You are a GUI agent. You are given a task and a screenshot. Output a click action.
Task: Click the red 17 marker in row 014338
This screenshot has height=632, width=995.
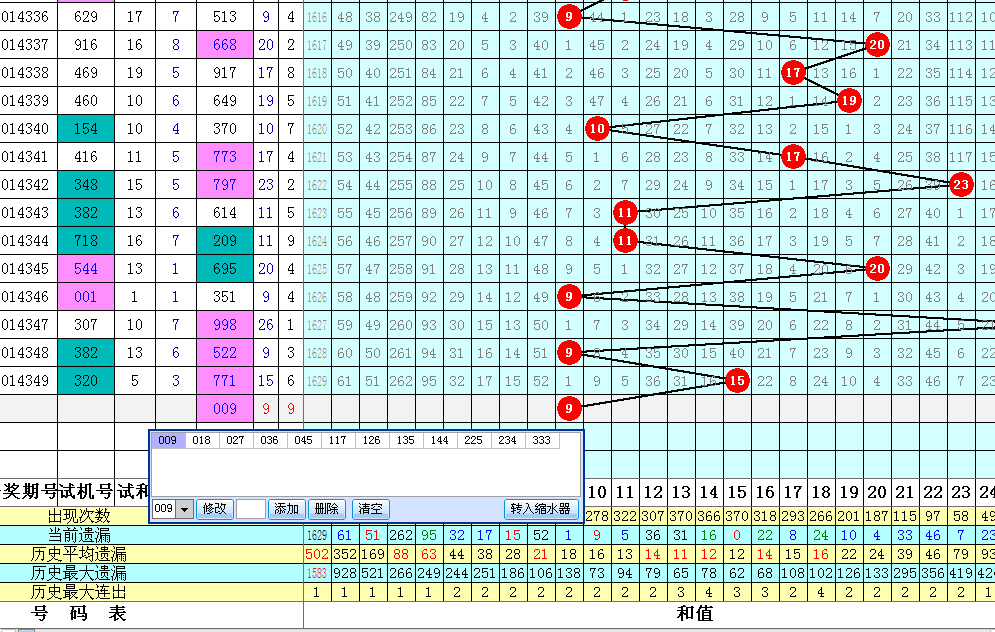(x=793, y=72)
